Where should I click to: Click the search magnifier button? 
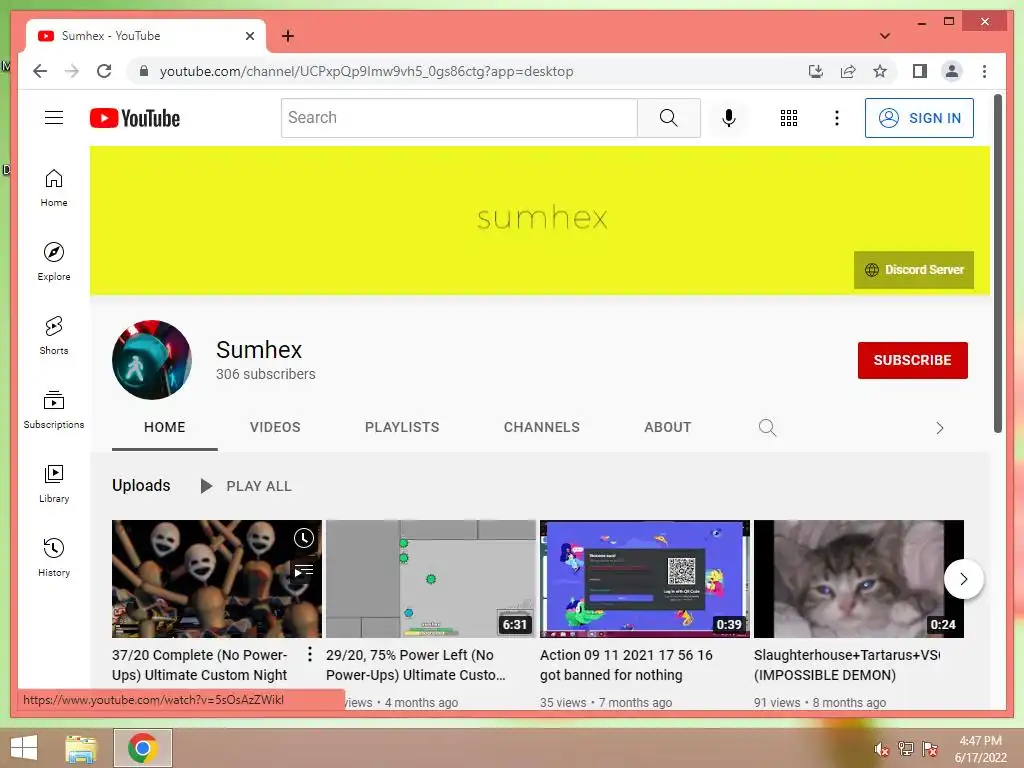click(x=669, y=118)
